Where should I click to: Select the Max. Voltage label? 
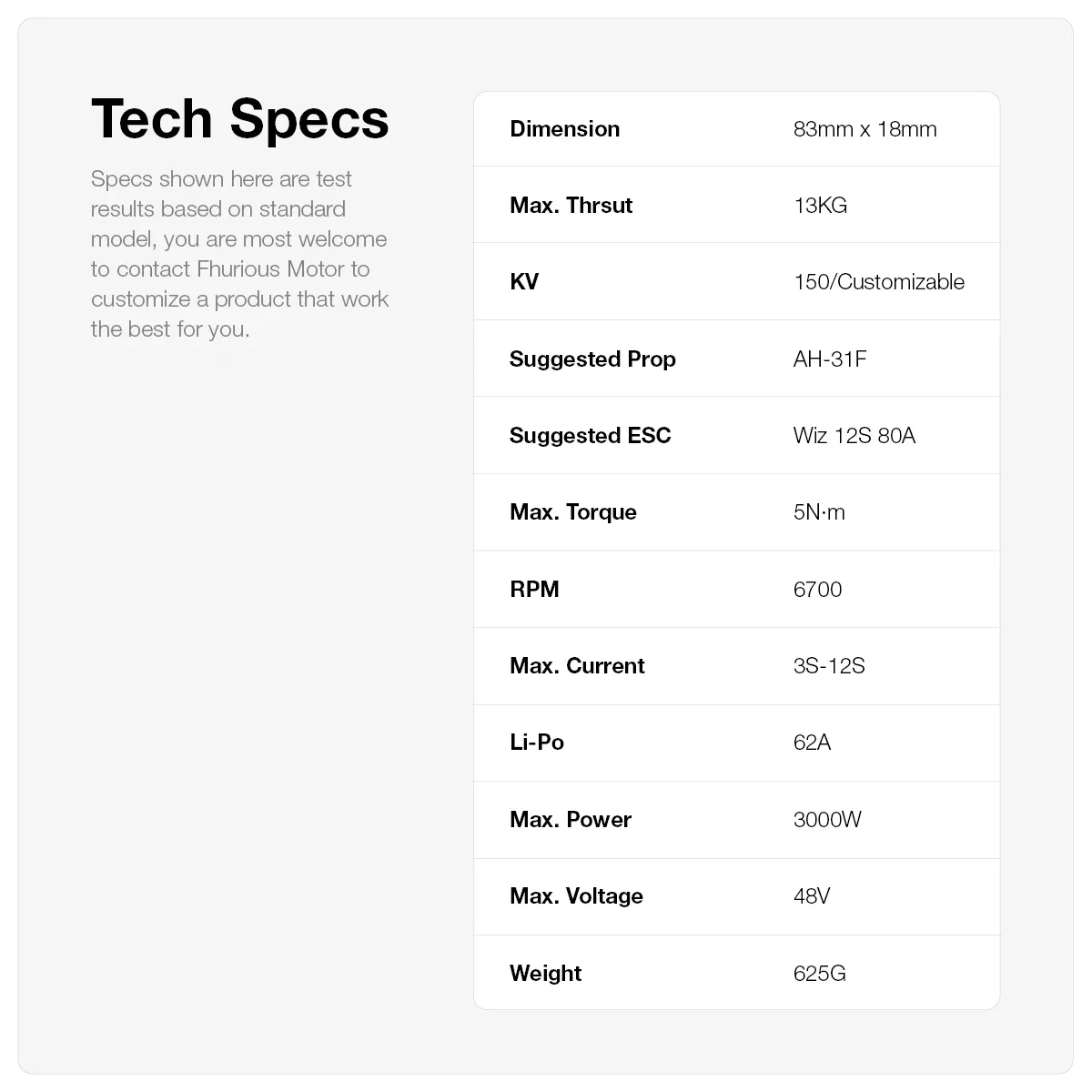click(576, 896)
